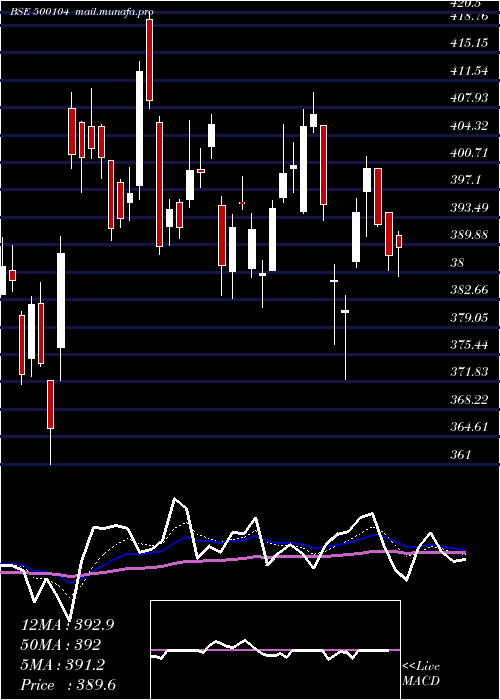The image size is (500, 700).
Task: Click the 5MA : 391.2 readout
Action: (63, 665)
